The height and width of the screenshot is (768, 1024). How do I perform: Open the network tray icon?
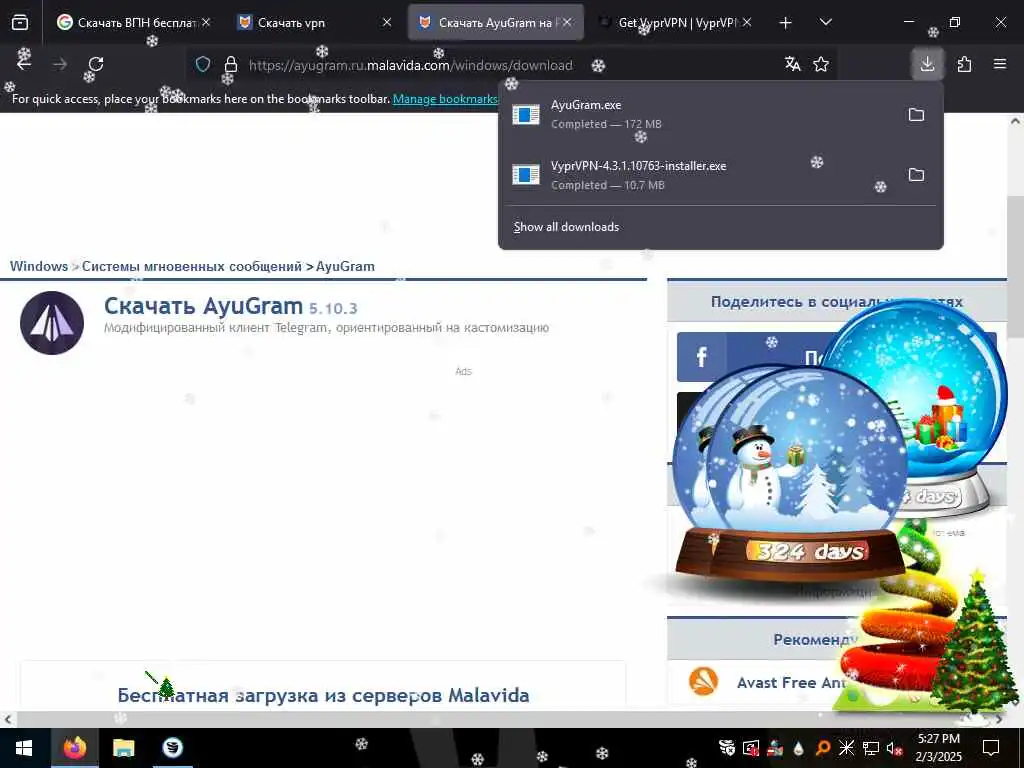point(871,748)
